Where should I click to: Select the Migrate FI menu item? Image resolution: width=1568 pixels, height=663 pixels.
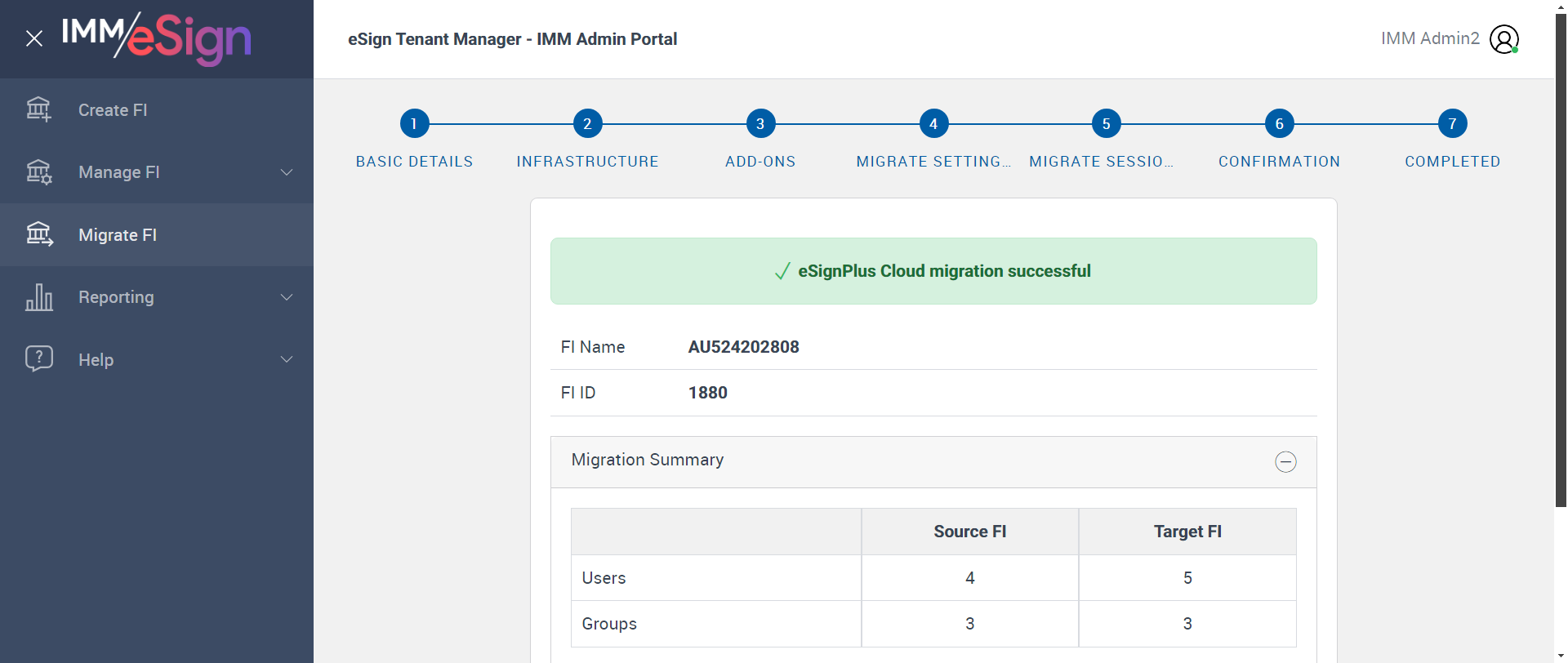tap(118, 235)
